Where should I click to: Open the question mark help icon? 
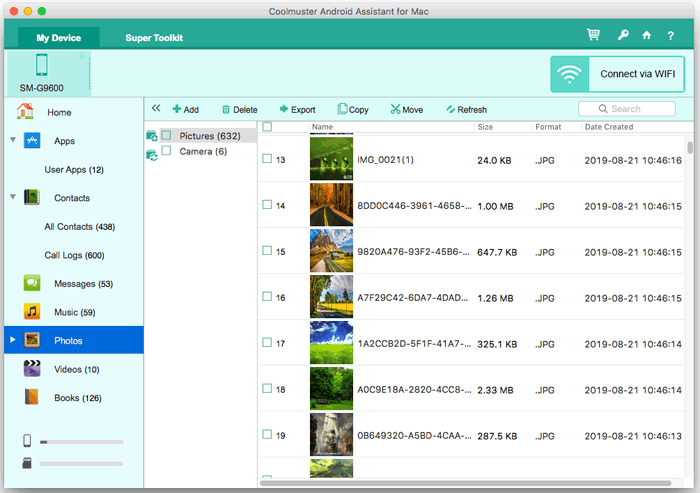point(673,36)
